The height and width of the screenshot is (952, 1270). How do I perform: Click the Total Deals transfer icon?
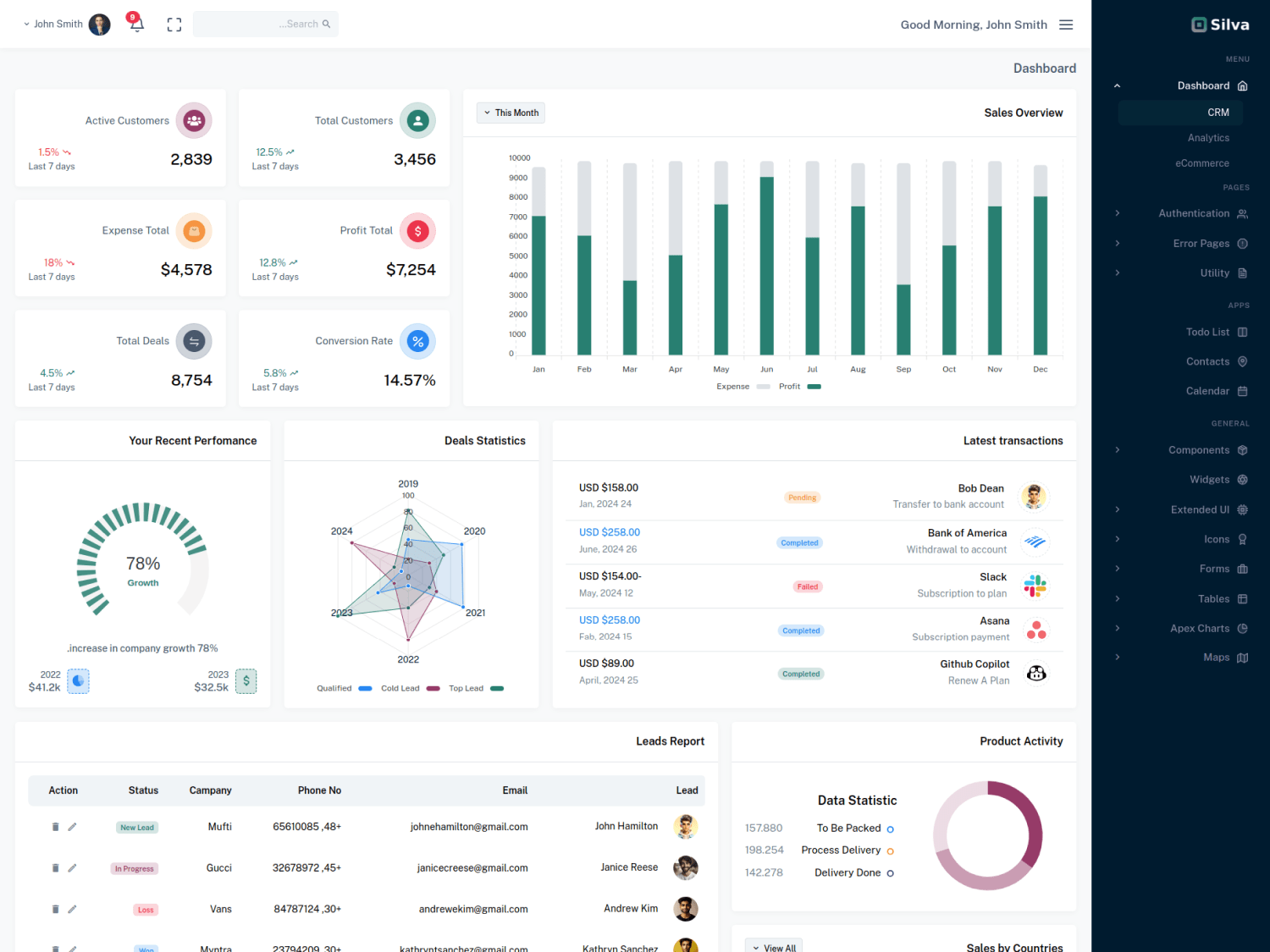coord(194,341)
